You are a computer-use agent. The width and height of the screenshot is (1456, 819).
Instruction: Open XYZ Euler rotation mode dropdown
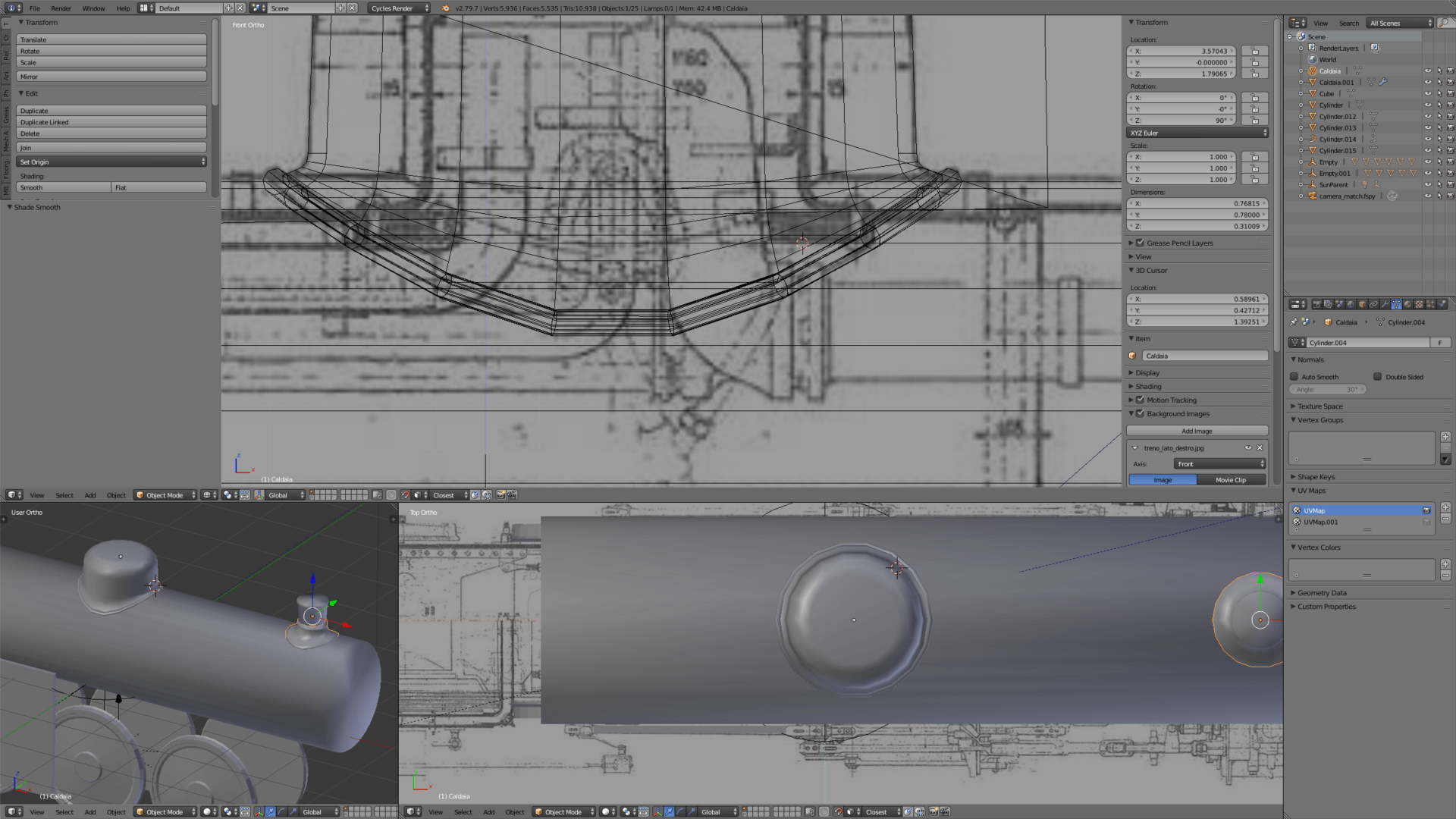pyautogui.click(x=1197, y=133)
